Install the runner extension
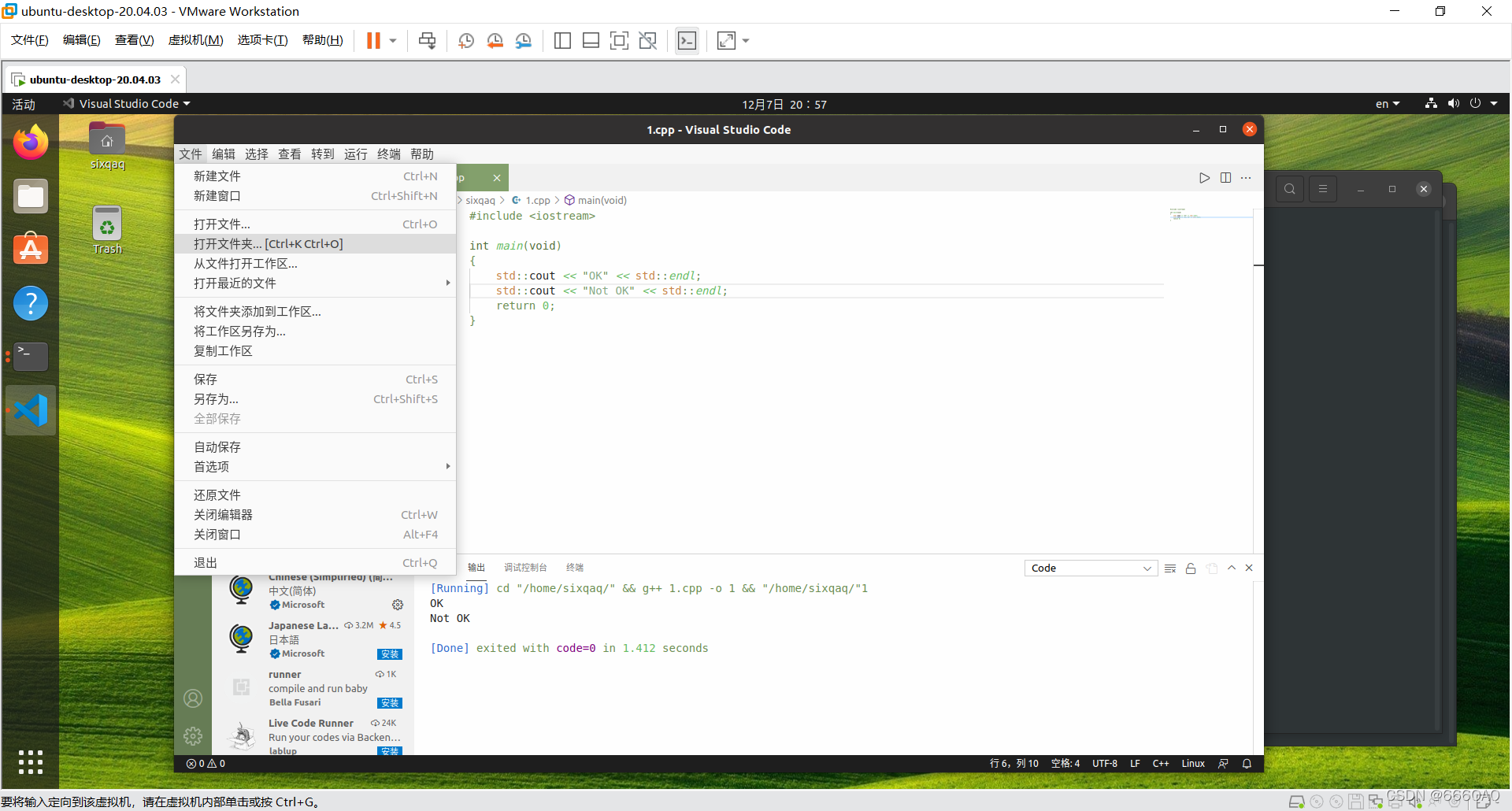Viewport: 1512px width, 811px height. pyautogui.click(x=390, y=703)
